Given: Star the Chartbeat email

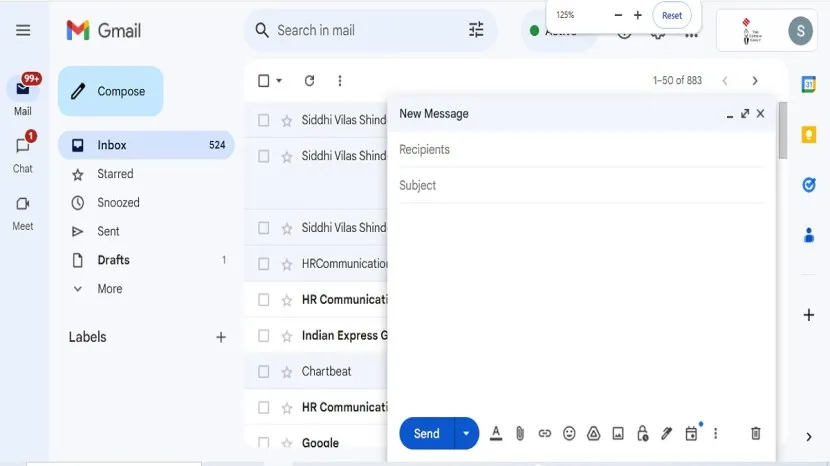Looking at the screenshot, I should tap(287, 372).
